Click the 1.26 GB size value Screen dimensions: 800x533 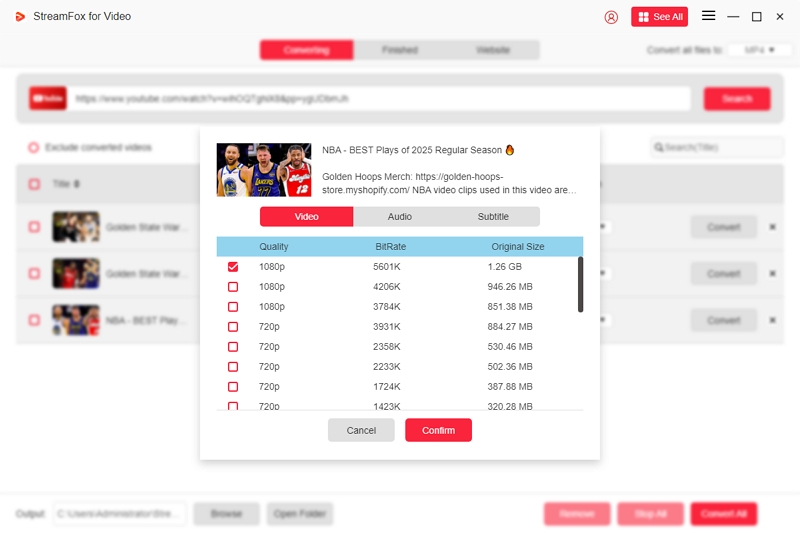click(504, 267)
